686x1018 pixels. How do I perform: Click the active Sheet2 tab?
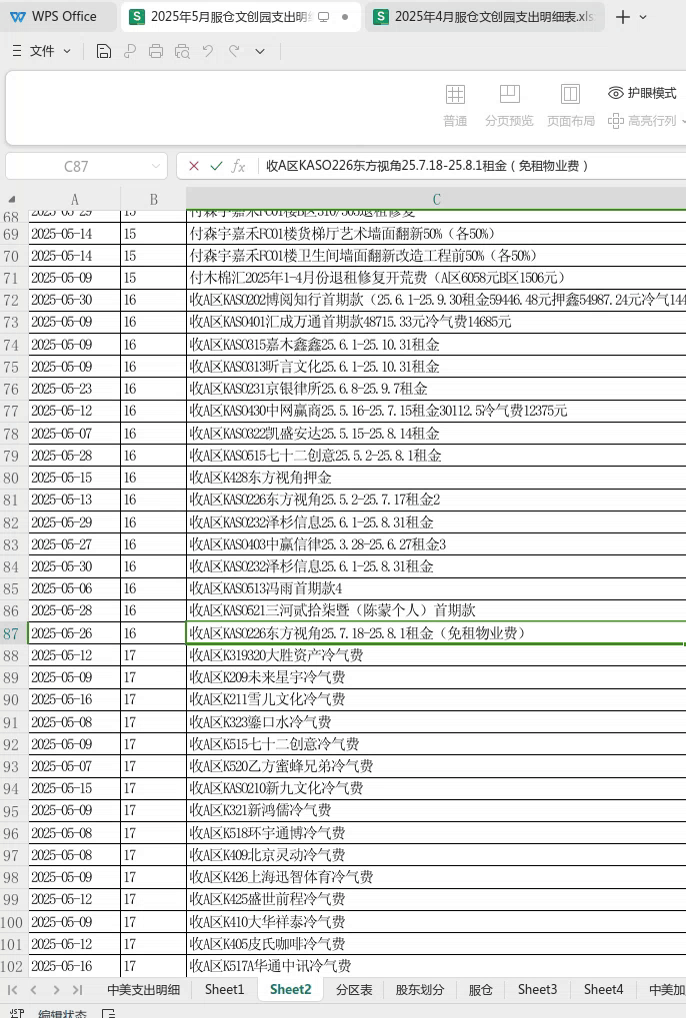click(x=291, y=989)
